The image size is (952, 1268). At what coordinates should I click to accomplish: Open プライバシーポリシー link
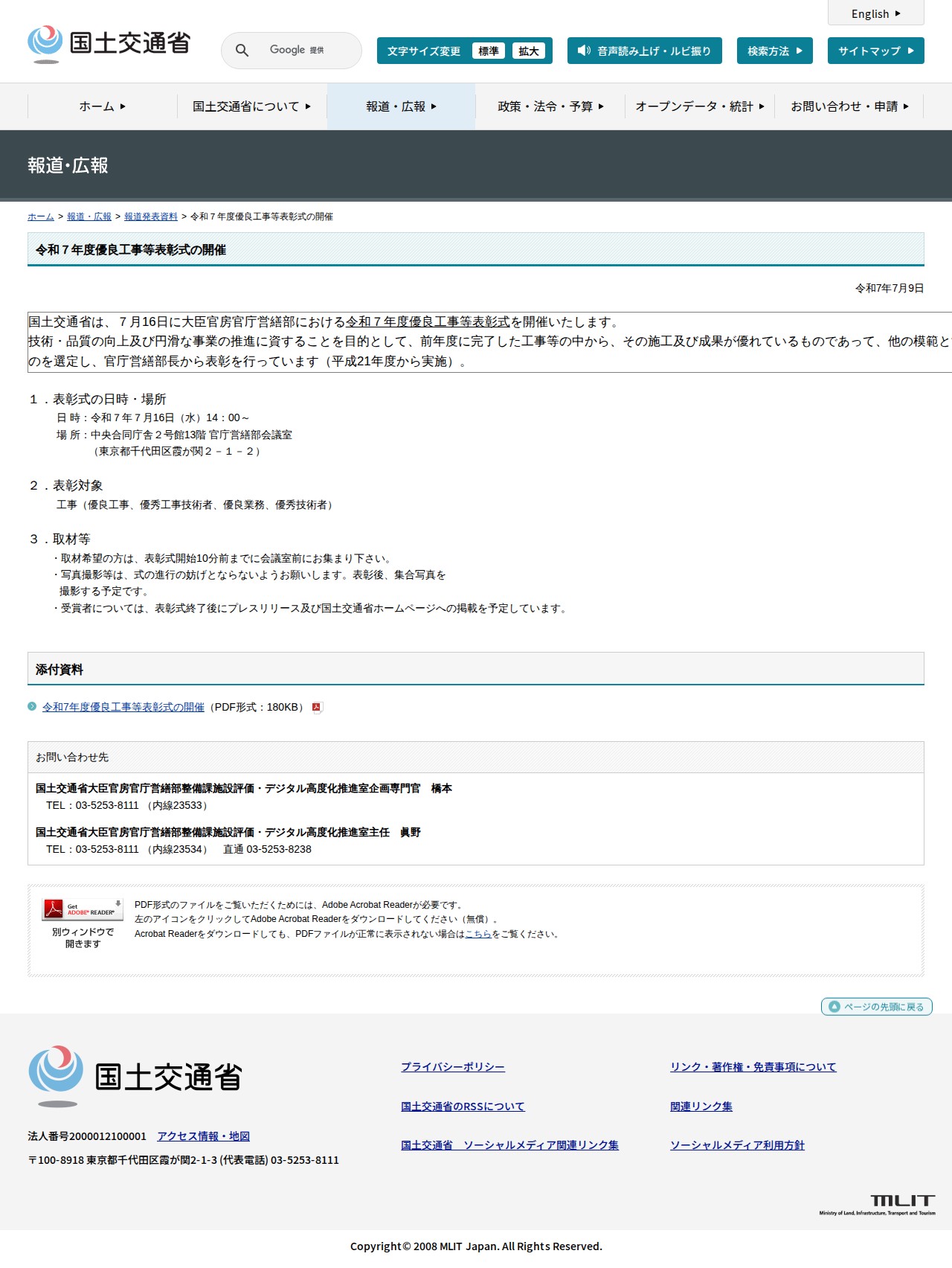pos(453,1067)
